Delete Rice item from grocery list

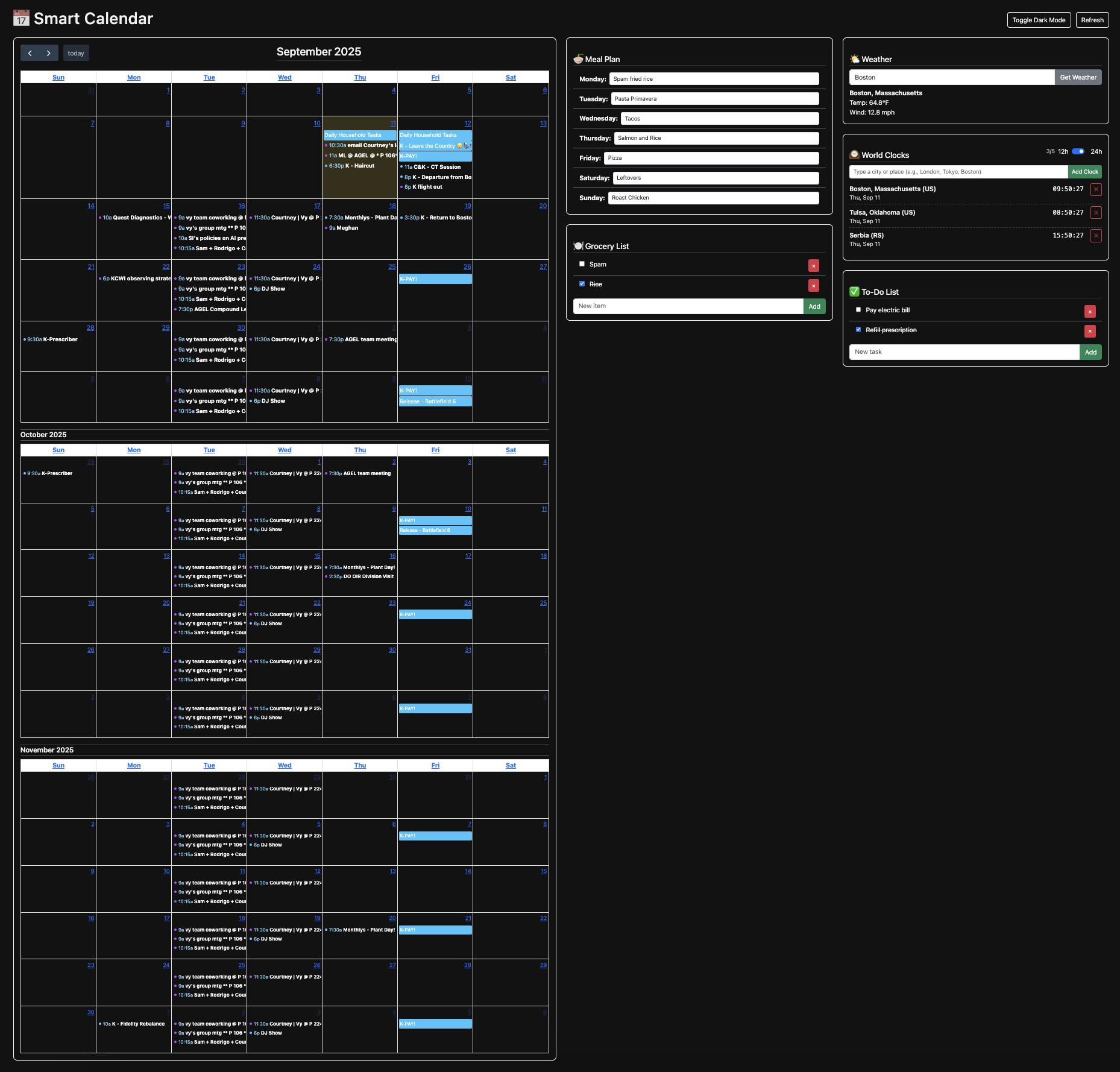click(813, 286)
